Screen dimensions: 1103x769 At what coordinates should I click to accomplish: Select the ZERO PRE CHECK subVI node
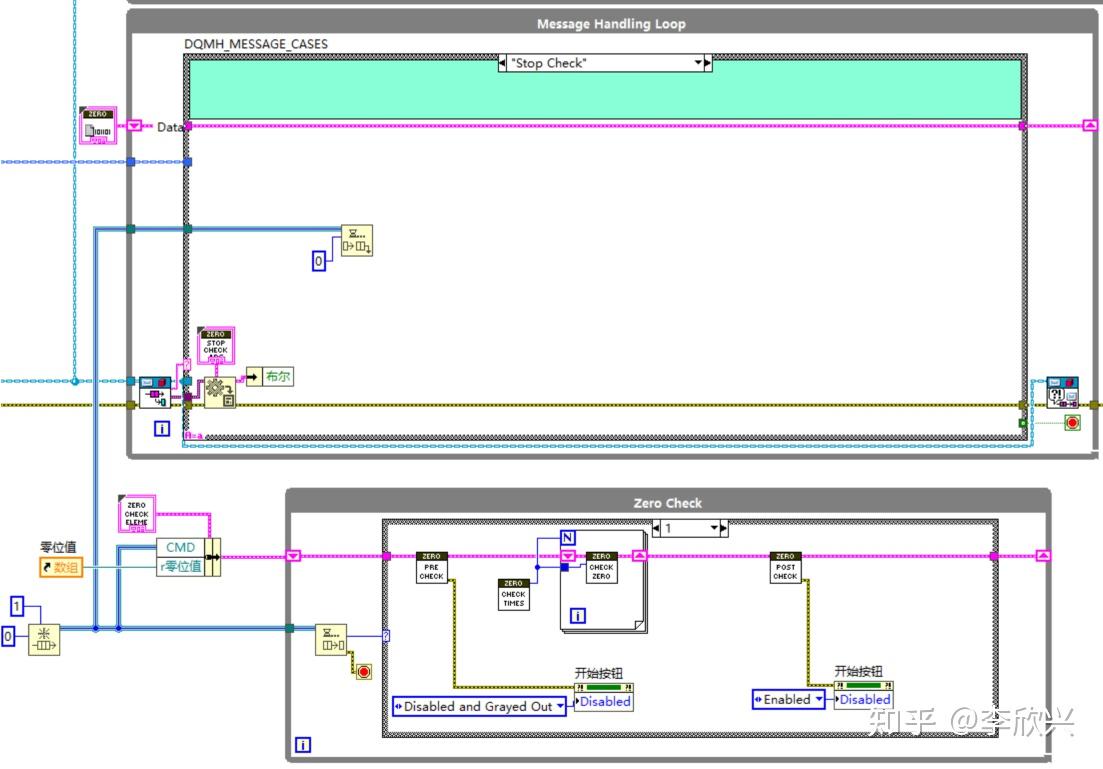click(431, 567)
